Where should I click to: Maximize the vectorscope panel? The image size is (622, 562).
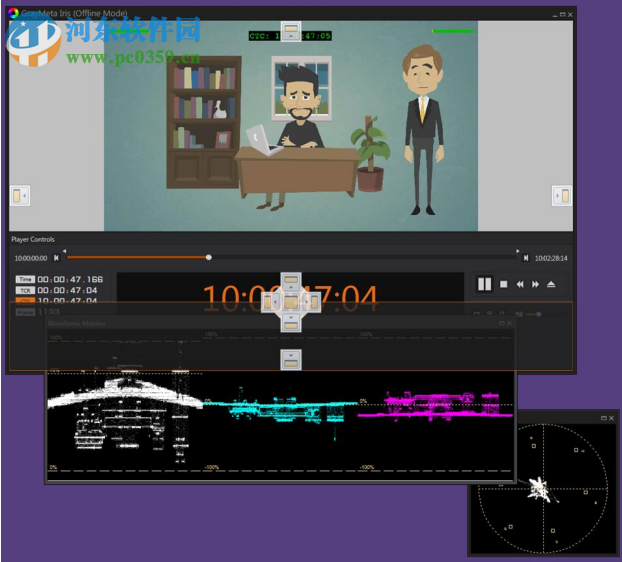[x=603, y=418]
